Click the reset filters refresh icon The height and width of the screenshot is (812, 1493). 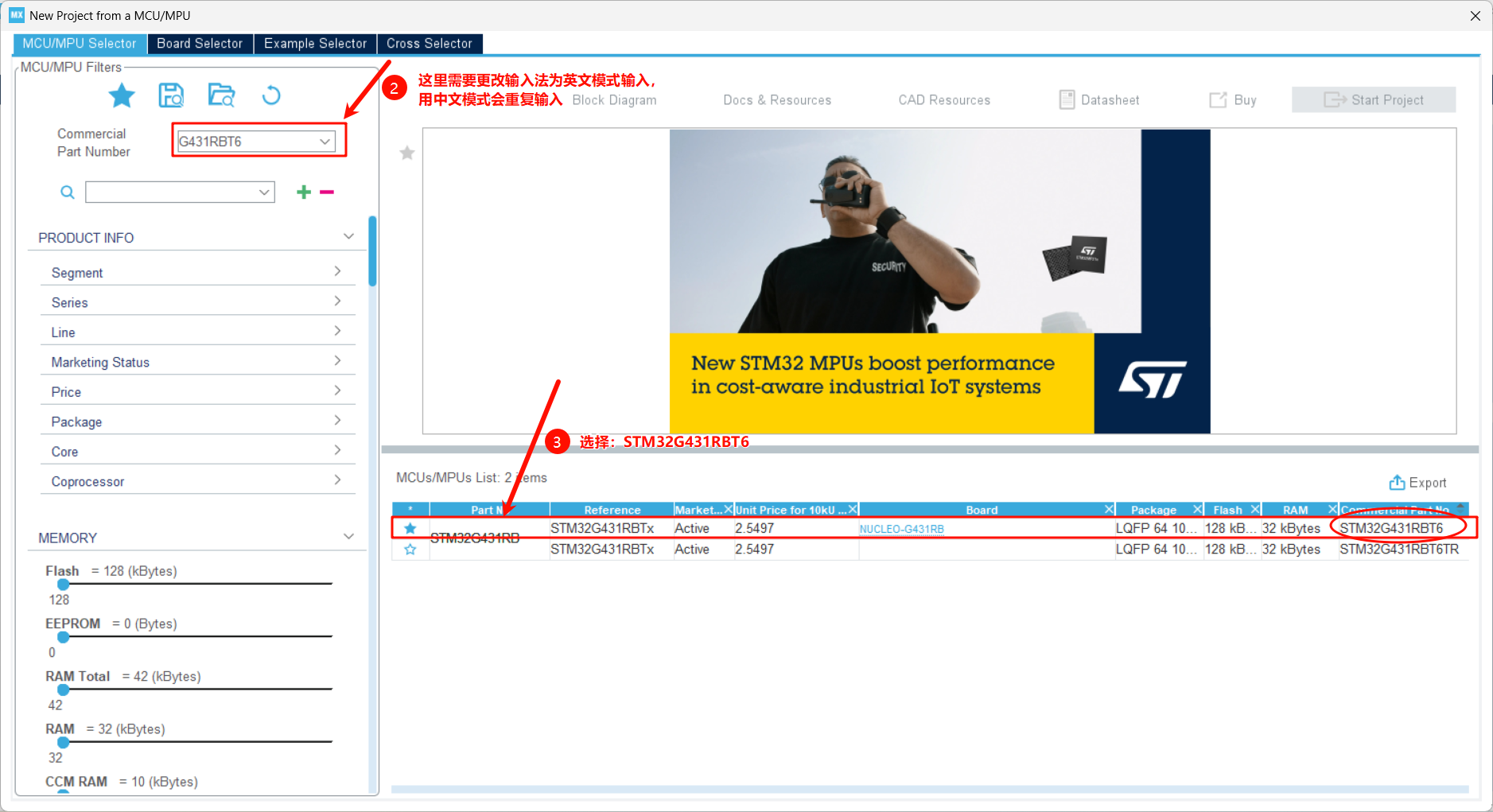[271, 96]
